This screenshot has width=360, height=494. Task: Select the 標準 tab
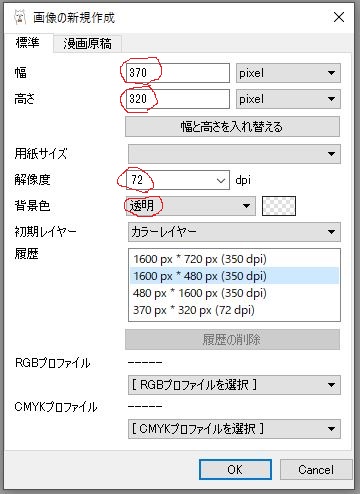tap(28, 43)
